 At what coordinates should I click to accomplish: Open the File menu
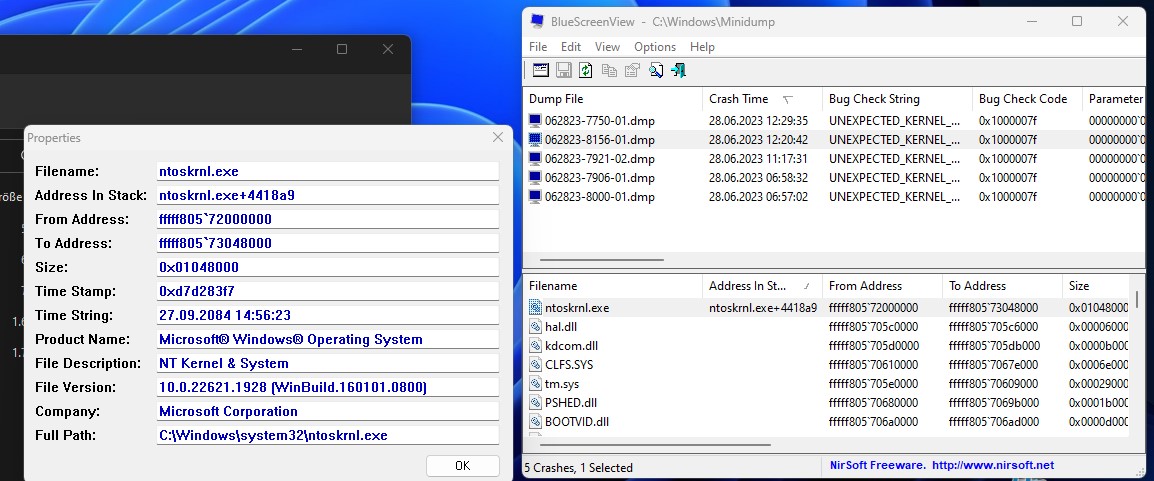(538, 46)
